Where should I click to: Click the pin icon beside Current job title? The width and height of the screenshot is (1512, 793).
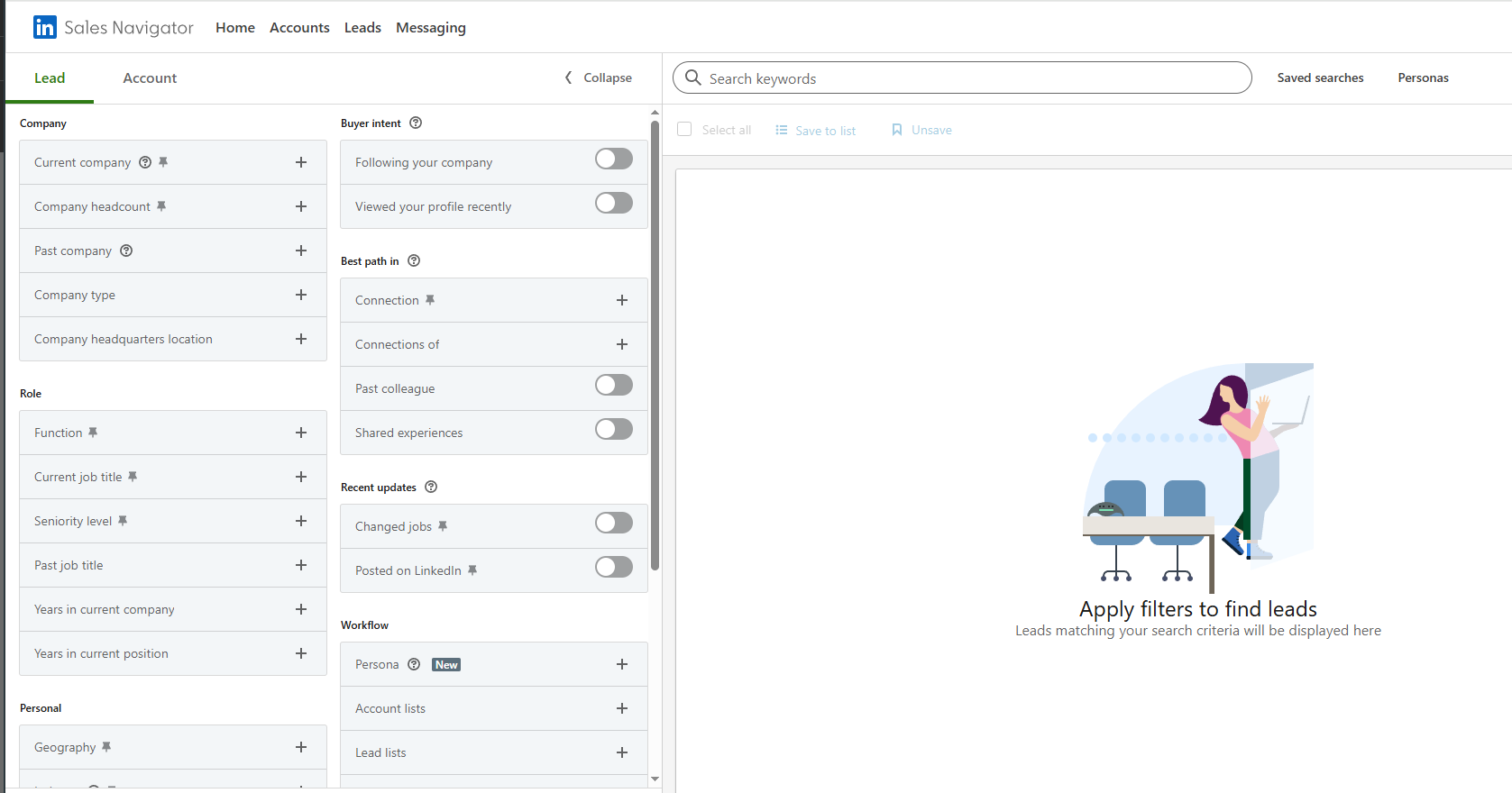click(133, 477)
